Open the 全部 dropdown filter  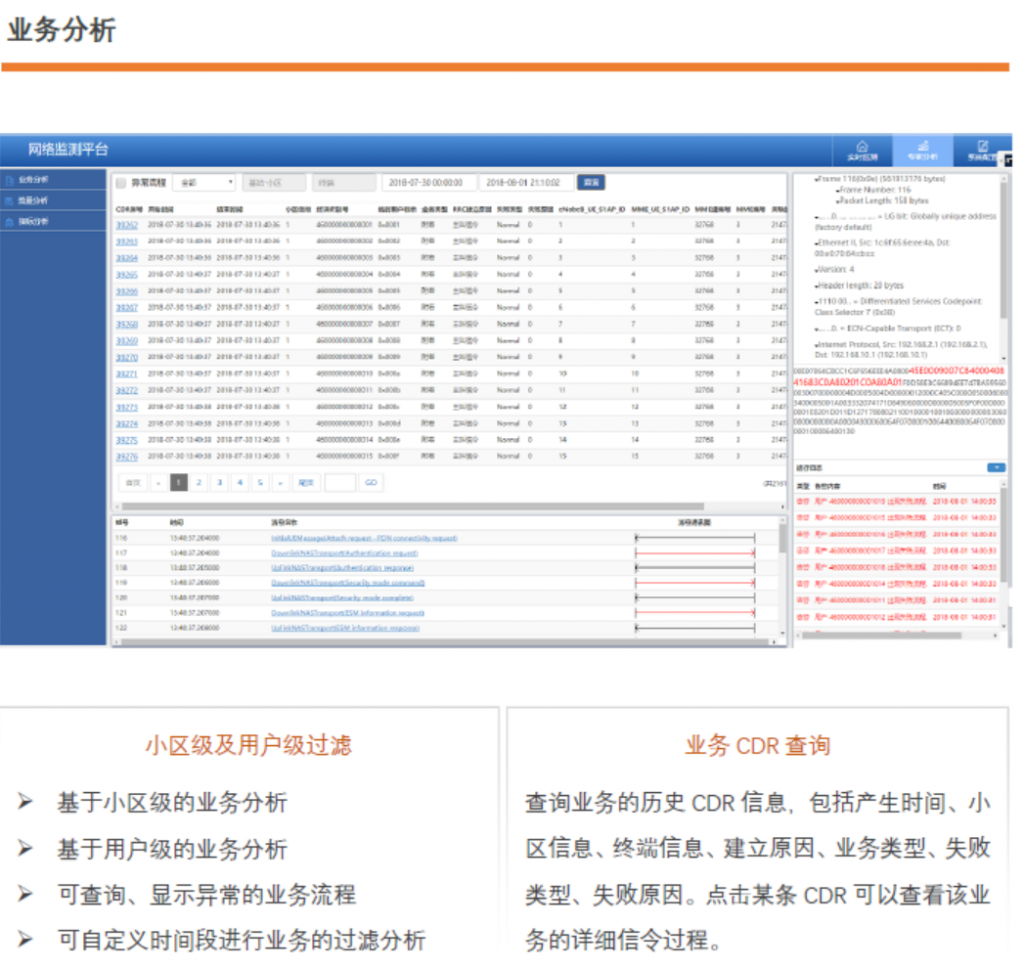pos(205,183)
